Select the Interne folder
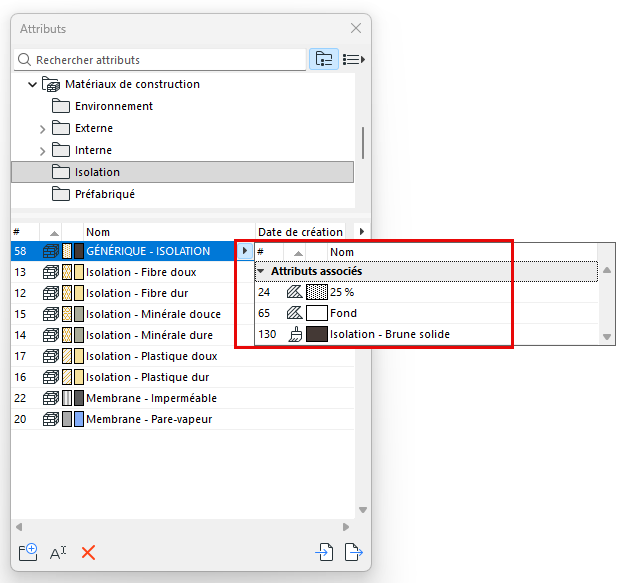 (82, 150)
